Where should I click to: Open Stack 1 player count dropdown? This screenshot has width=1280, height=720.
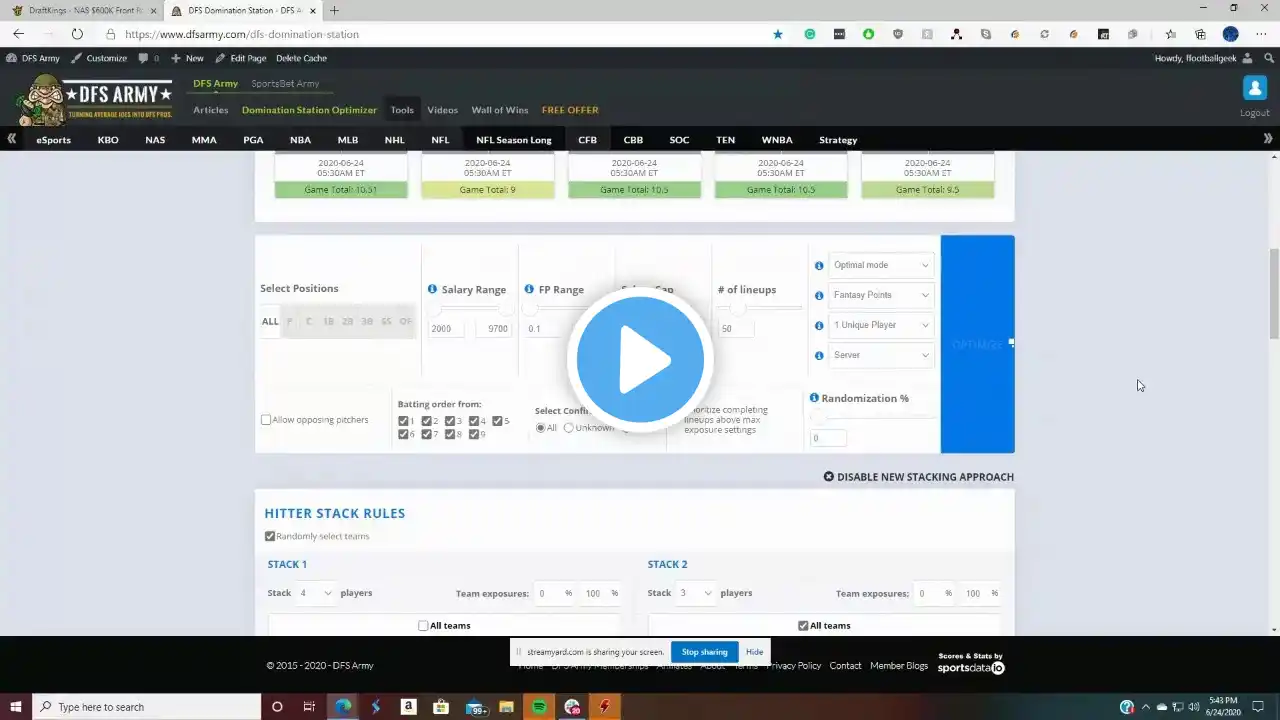[x=314, y=593]
